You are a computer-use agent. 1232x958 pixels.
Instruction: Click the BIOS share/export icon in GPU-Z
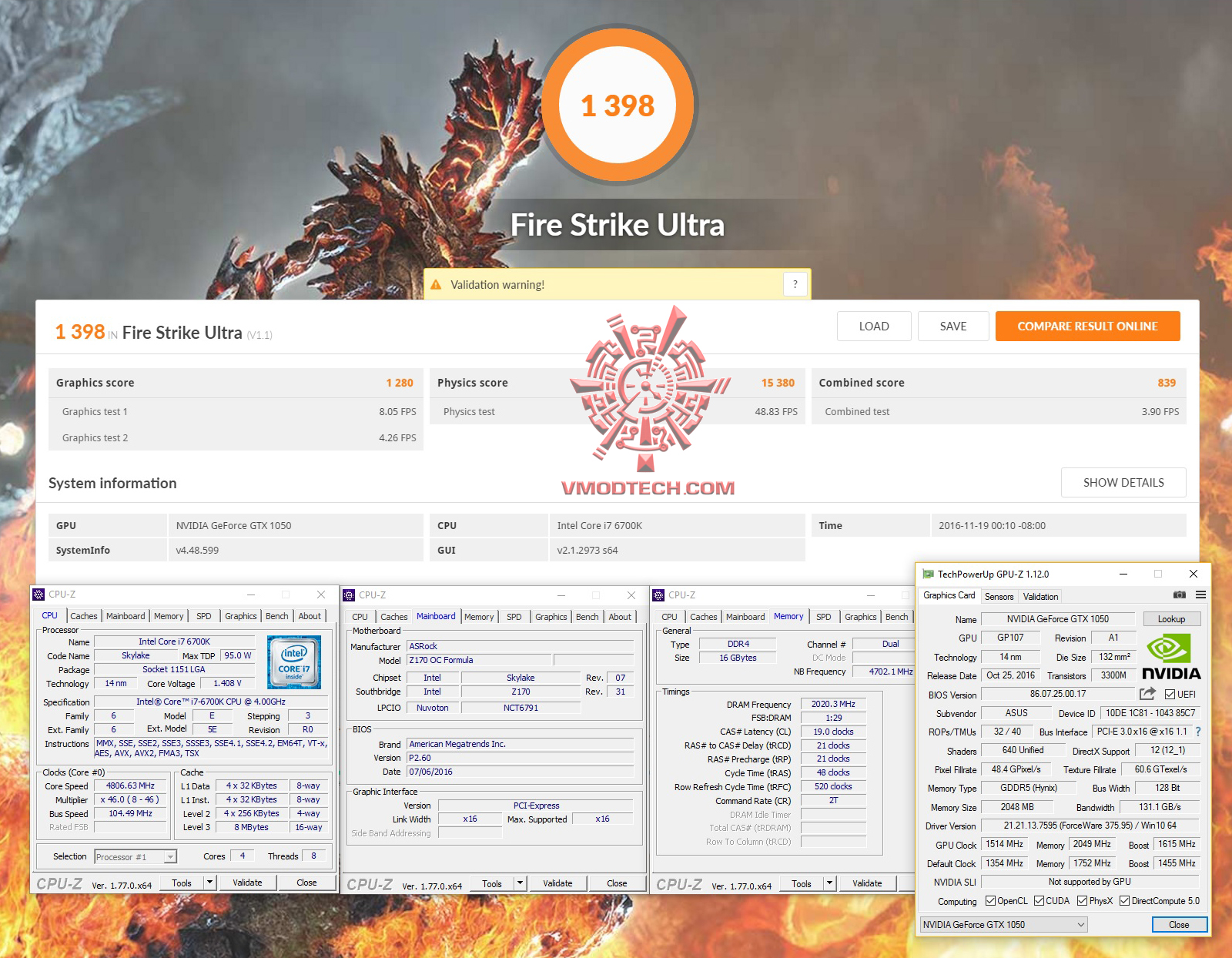tap(1147, 694)
